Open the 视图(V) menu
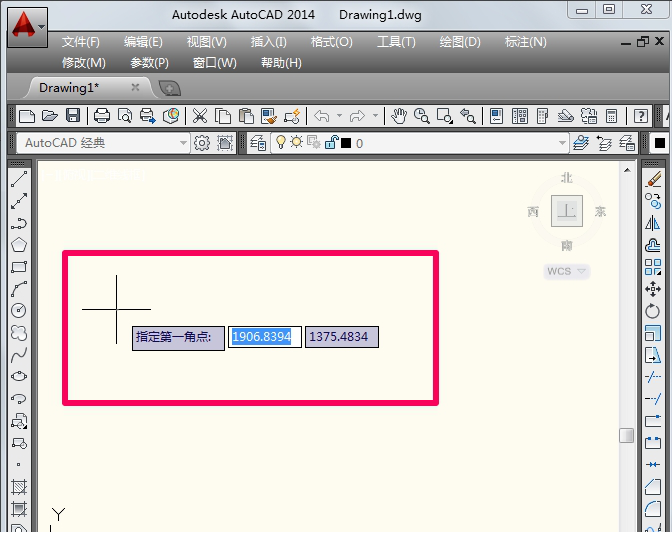This screenshot has width=672, height=553. [x=207, y=42]
